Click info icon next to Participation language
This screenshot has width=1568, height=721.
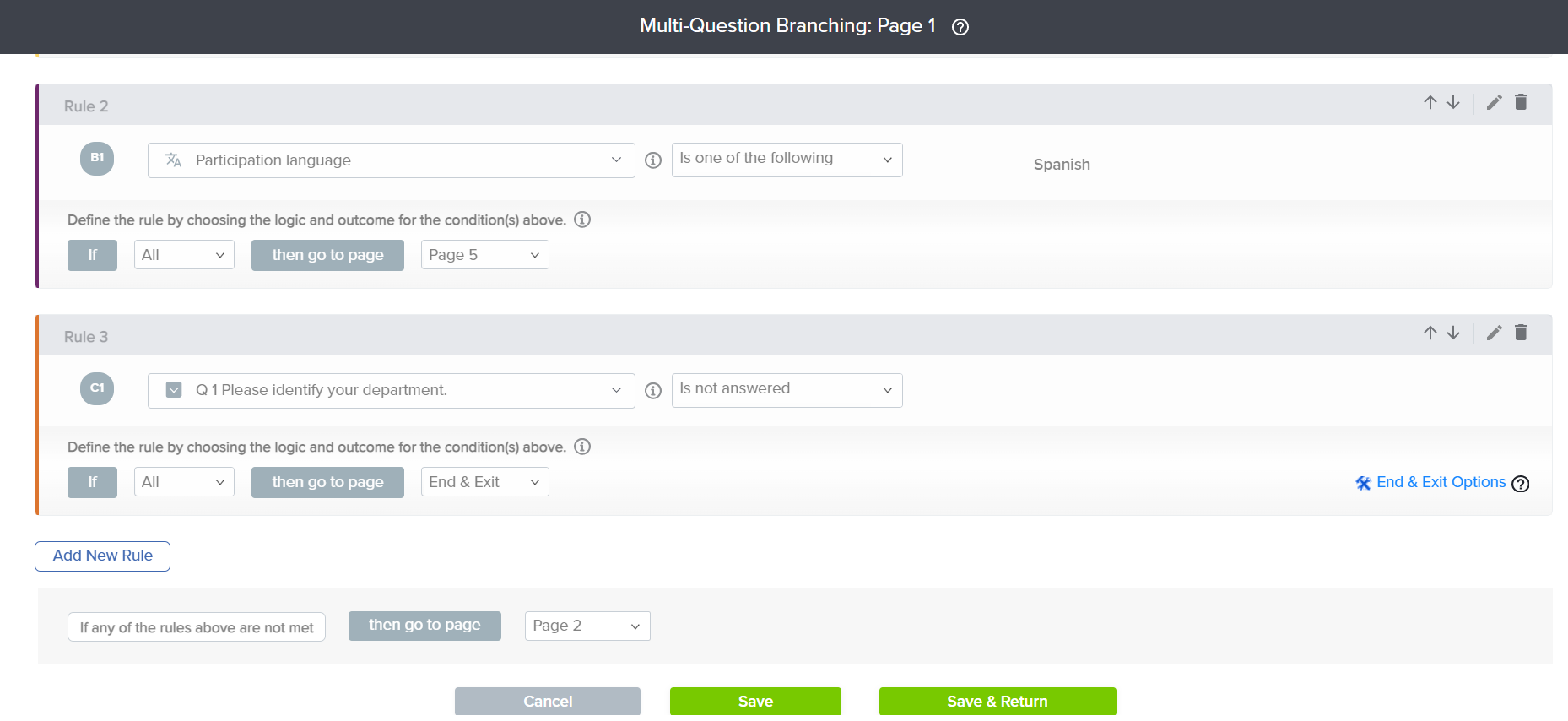click(652, 160)
